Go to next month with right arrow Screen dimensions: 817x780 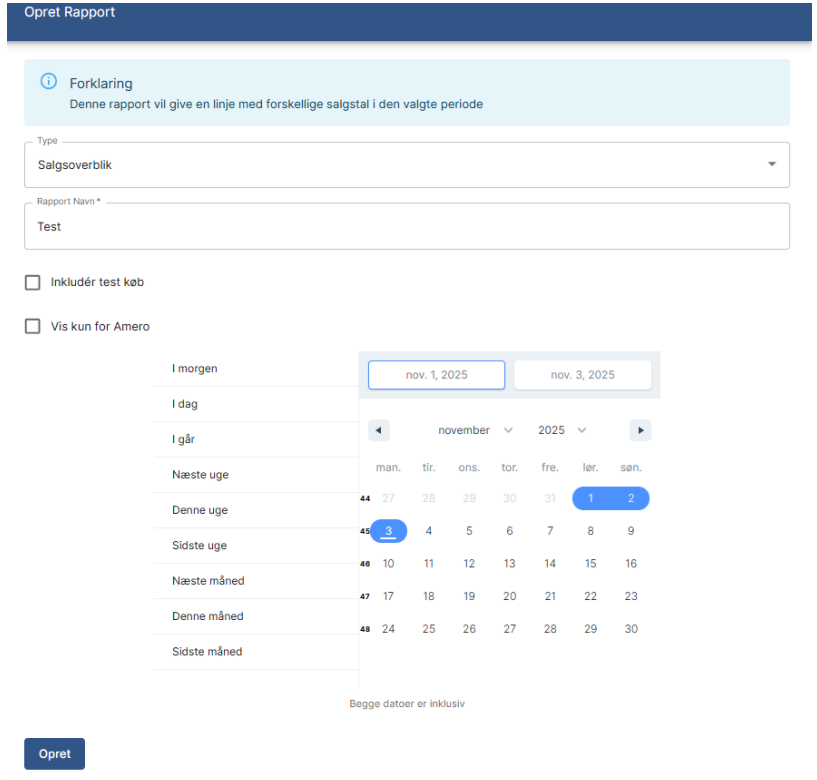coord(640,430)
